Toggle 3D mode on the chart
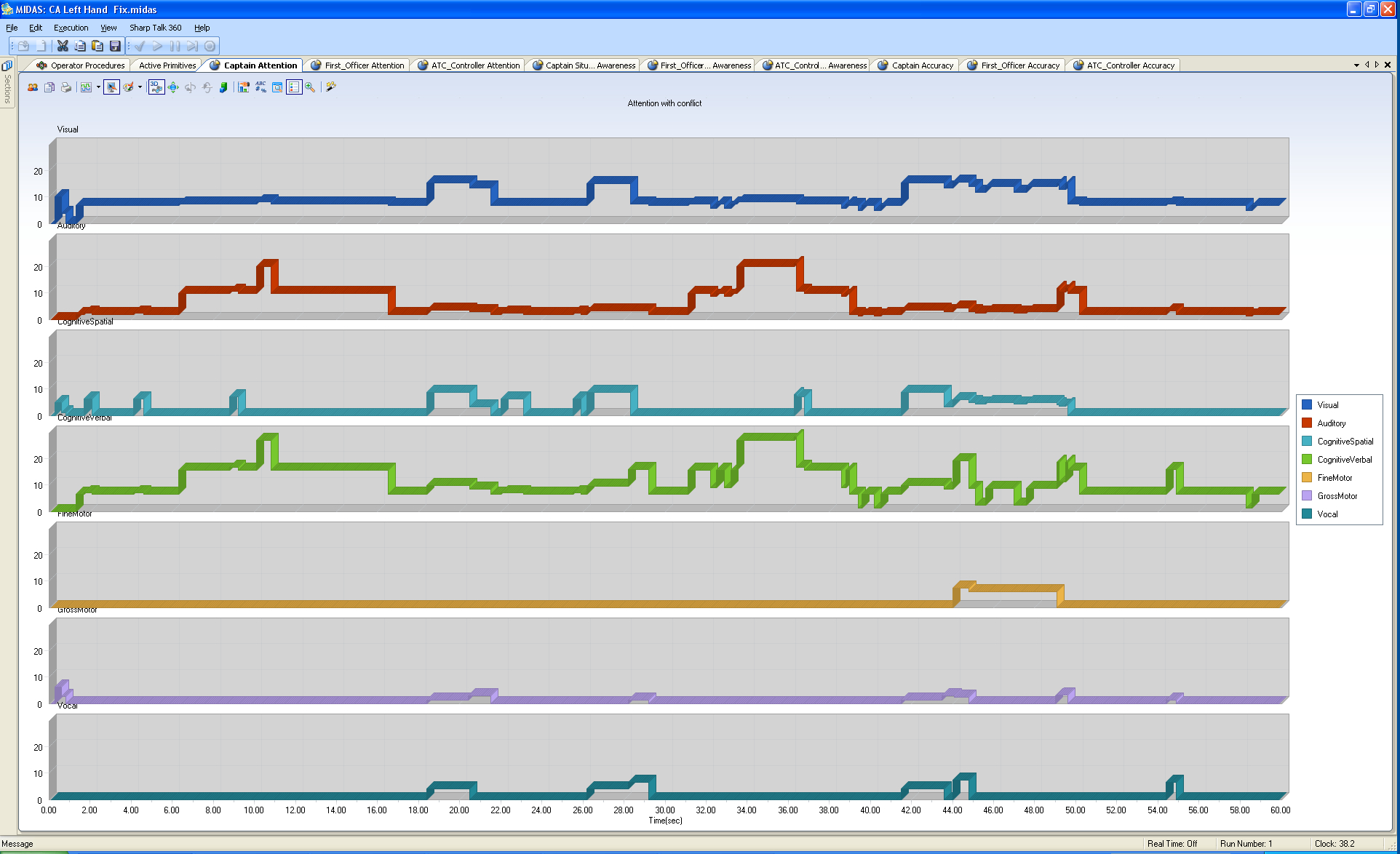This screenshot has width=1400, height=854. pos(155,87)
